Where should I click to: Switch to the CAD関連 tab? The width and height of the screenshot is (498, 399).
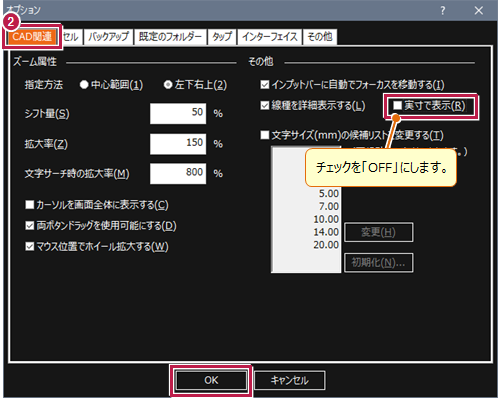pos(32,36)
